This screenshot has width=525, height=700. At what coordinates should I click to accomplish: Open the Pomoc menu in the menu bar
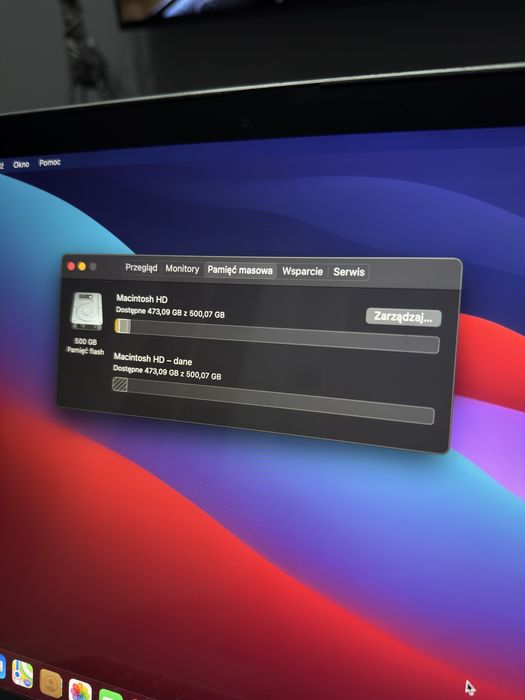pyautogui.click(x=50, y=162)
